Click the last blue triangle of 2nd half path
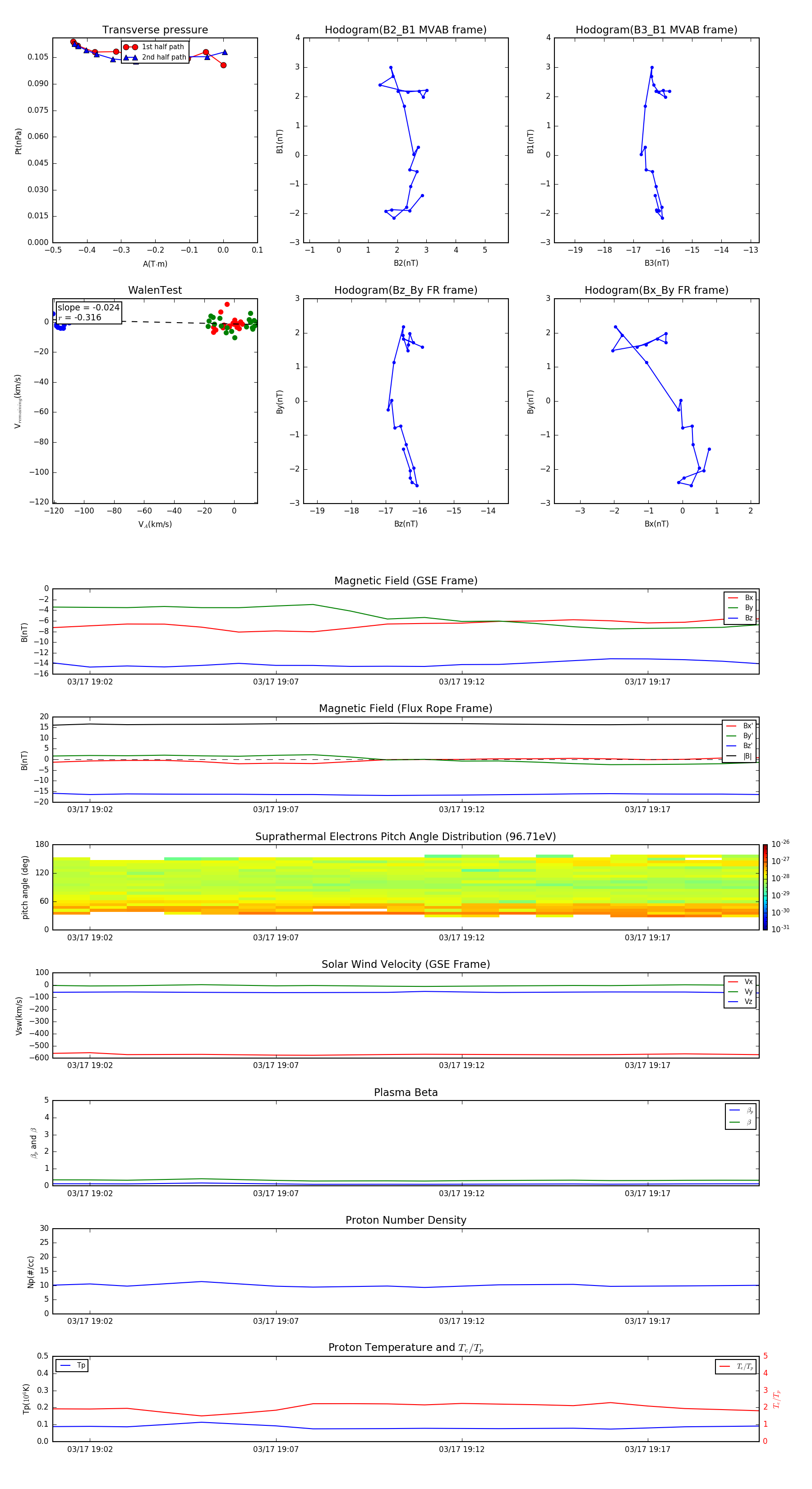The image size is (812, 1489). coord(225,52)
